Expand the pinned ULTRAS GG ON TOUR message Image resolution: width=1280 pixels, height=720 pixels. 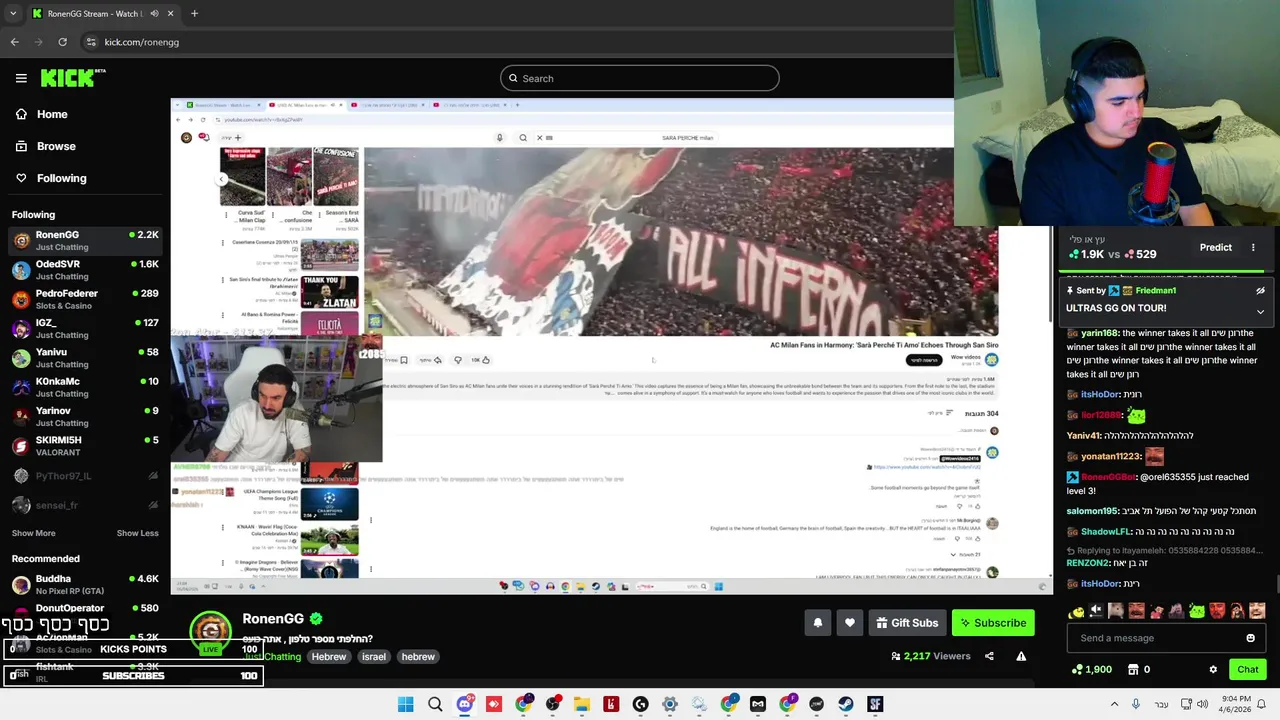coord(1260,311)
